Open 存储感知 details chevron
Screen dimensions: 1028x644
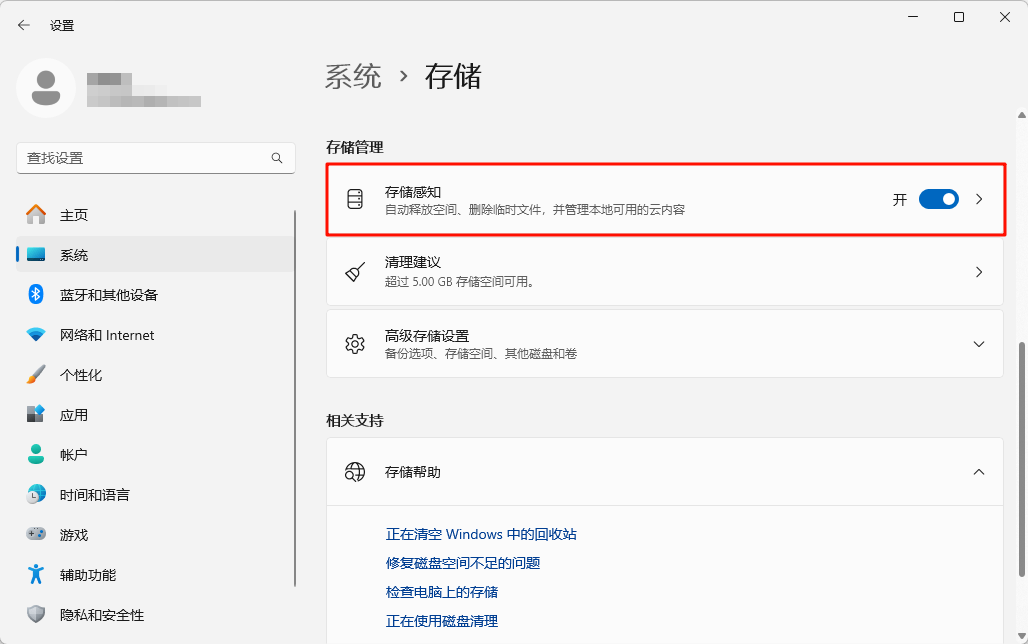point(979,199)
